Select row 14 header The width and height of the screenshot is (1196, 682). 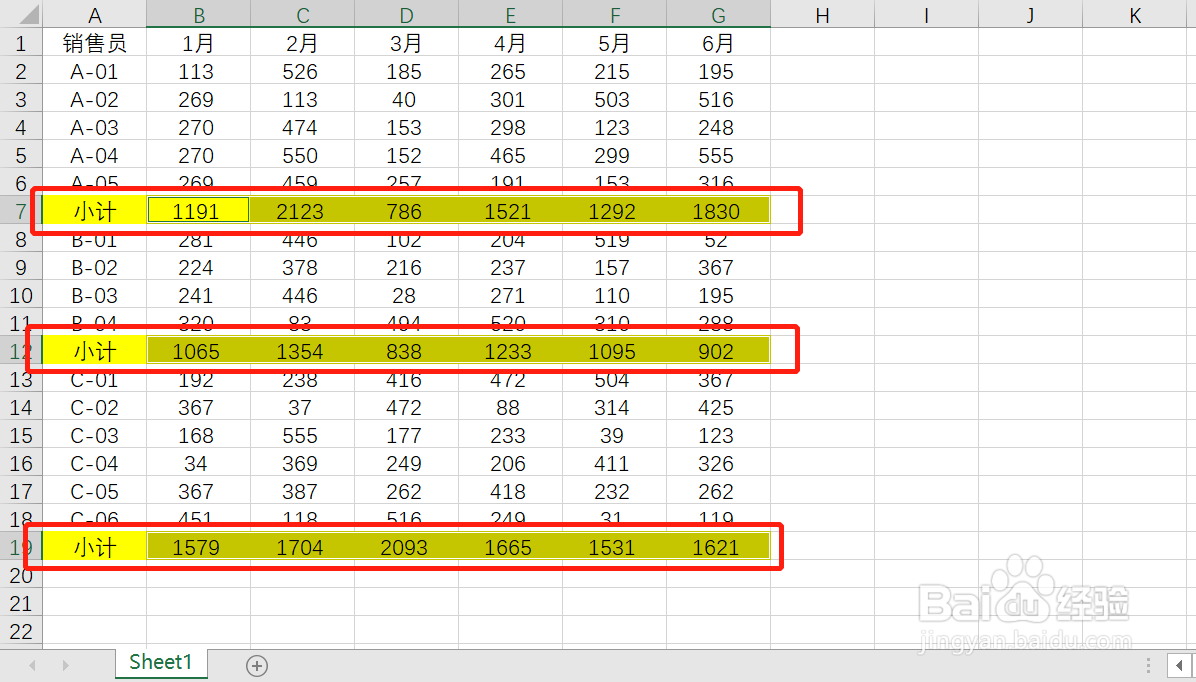click(21, 407)
